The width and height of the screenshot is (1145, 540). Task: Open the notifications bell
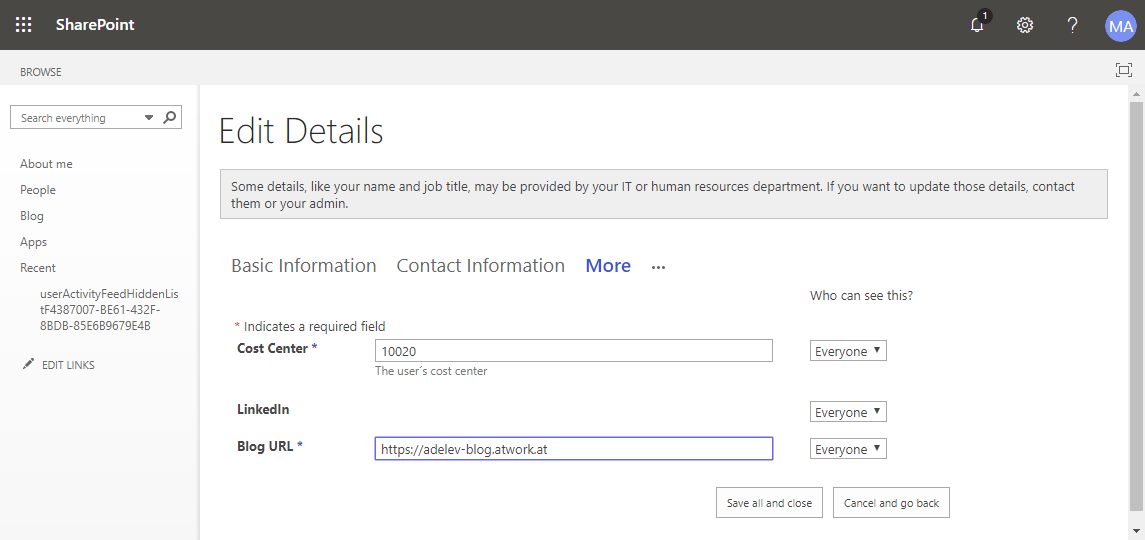click(977, 25)
